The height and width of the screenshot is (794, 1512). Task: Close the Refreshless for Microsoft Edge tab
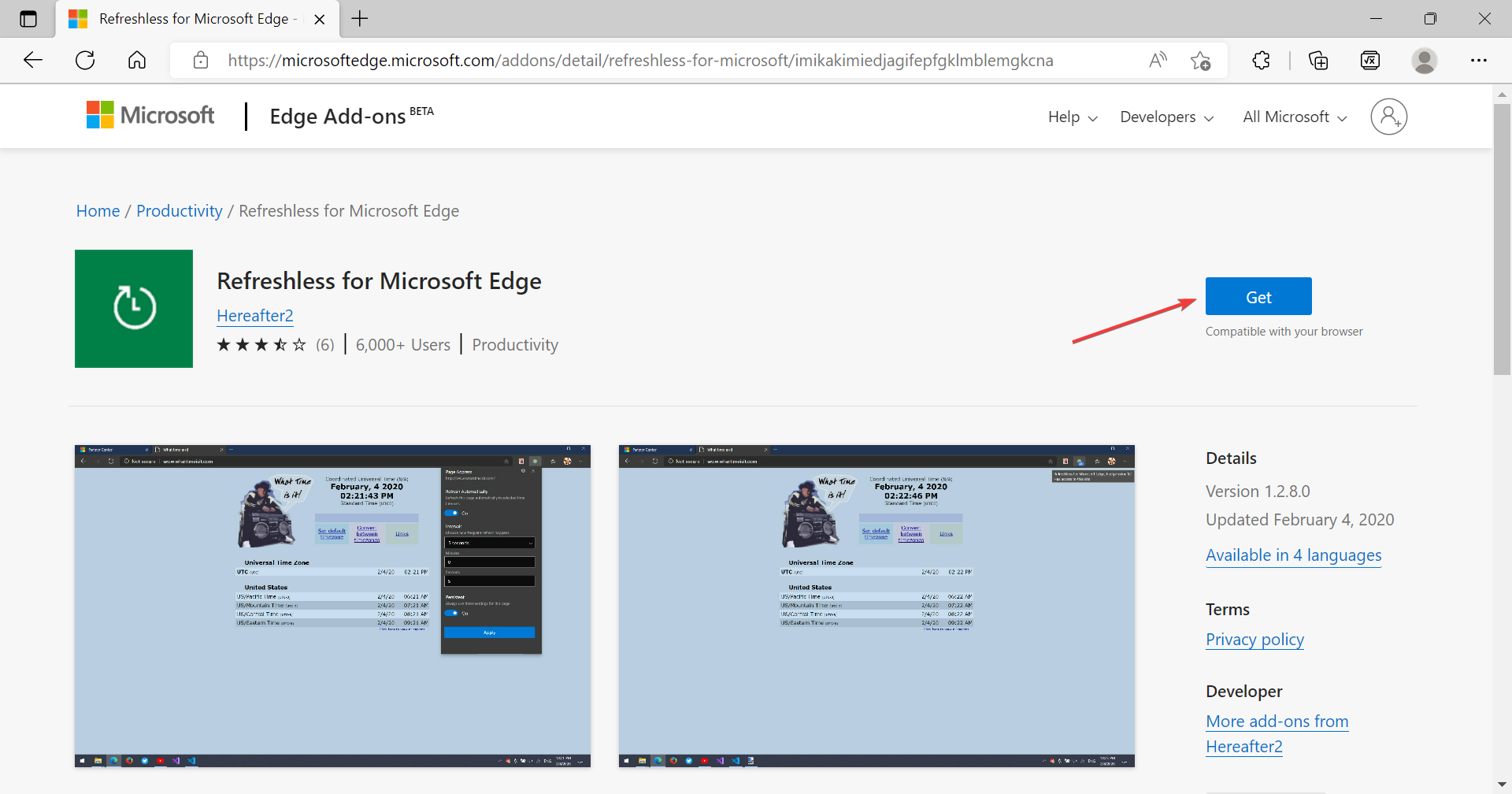tap(320, 20)
